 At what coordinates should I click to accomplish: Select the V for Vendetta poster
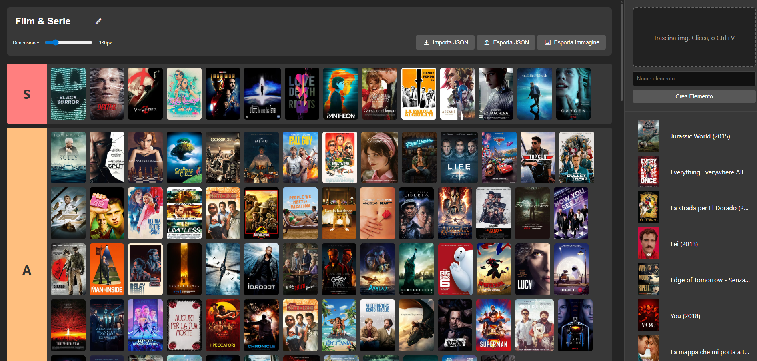tap(145, 94)
